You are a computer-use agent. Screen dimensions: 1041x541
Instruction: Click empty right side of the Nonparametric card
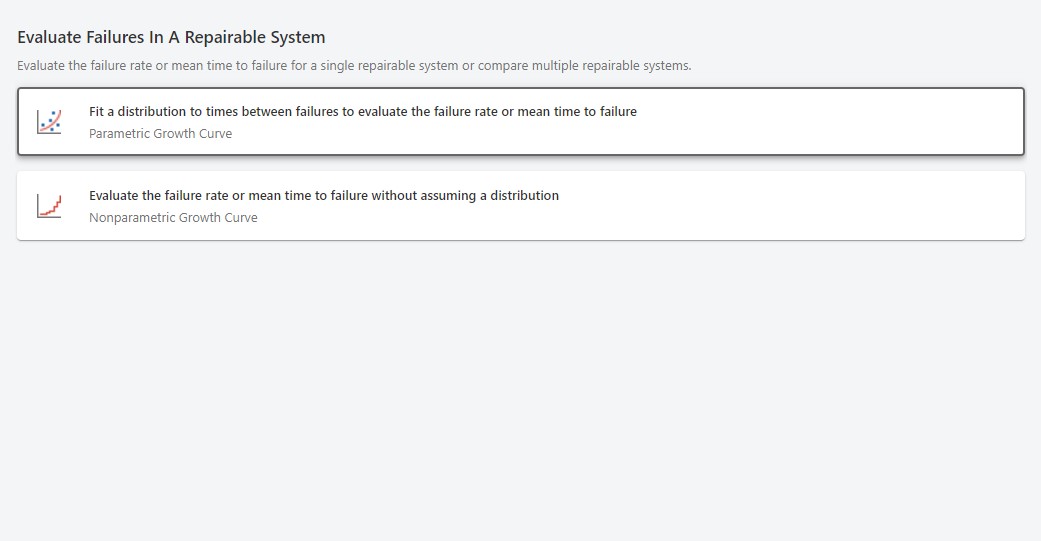point(850,206)
